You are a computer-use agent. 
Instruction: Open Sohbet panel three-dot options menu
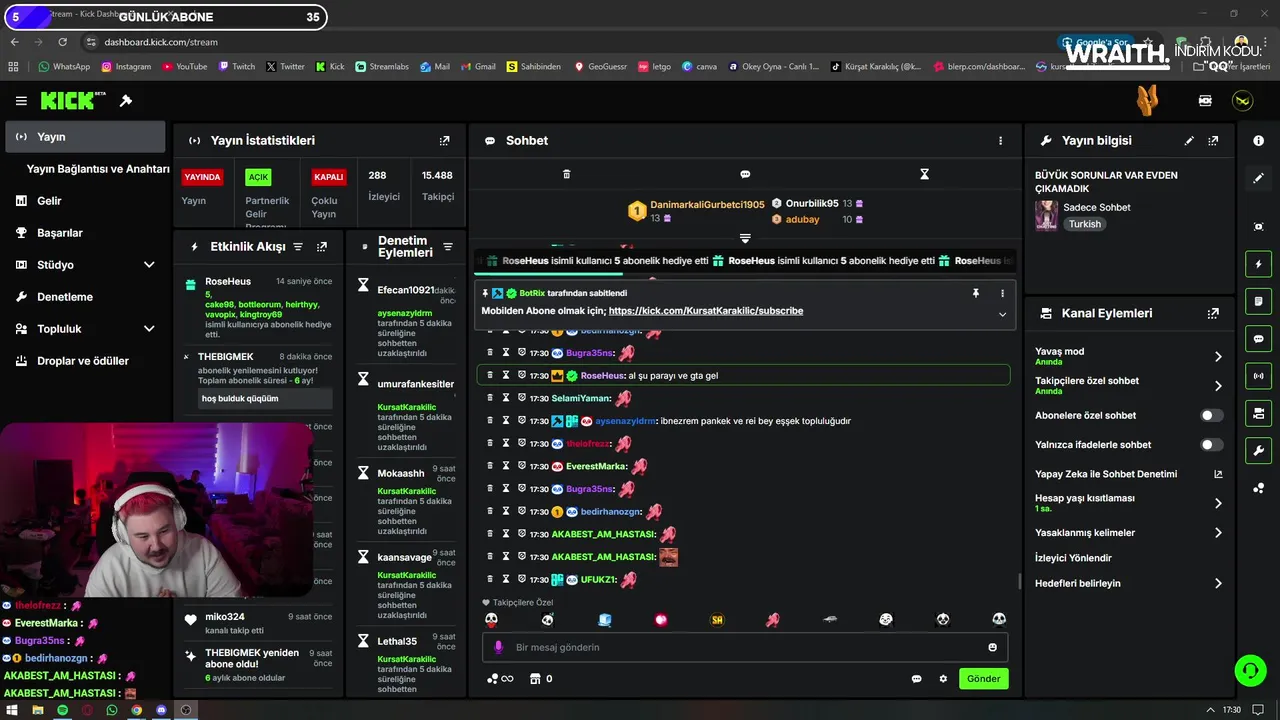(1000, 141)
